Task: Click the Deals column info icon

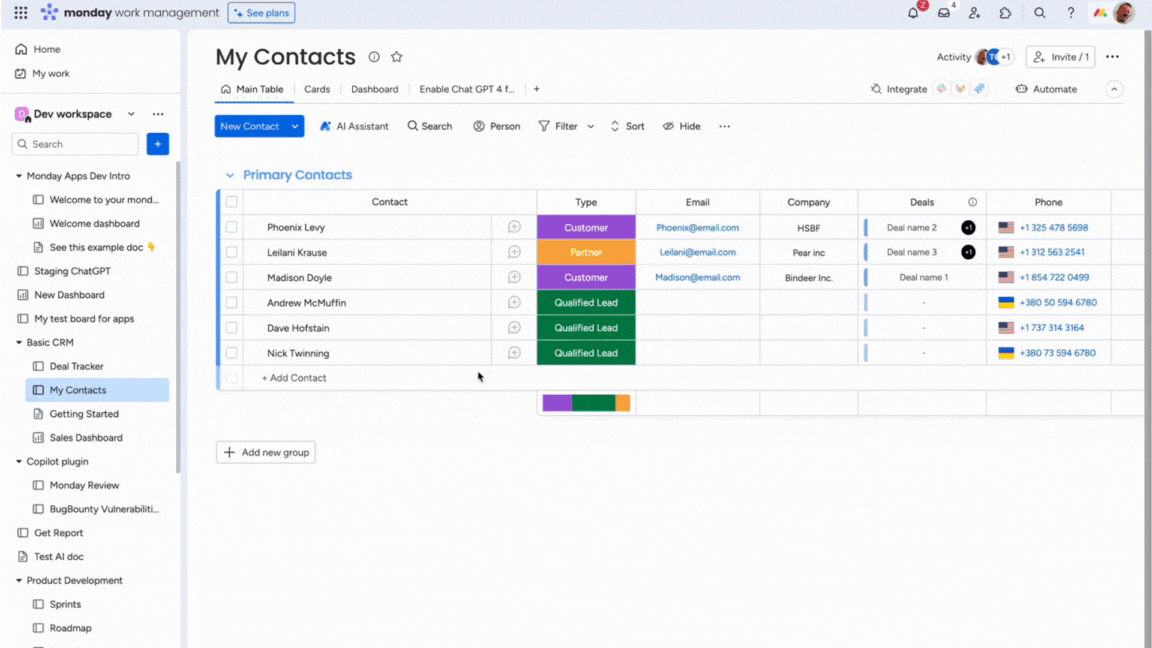Action: (972, 202)
